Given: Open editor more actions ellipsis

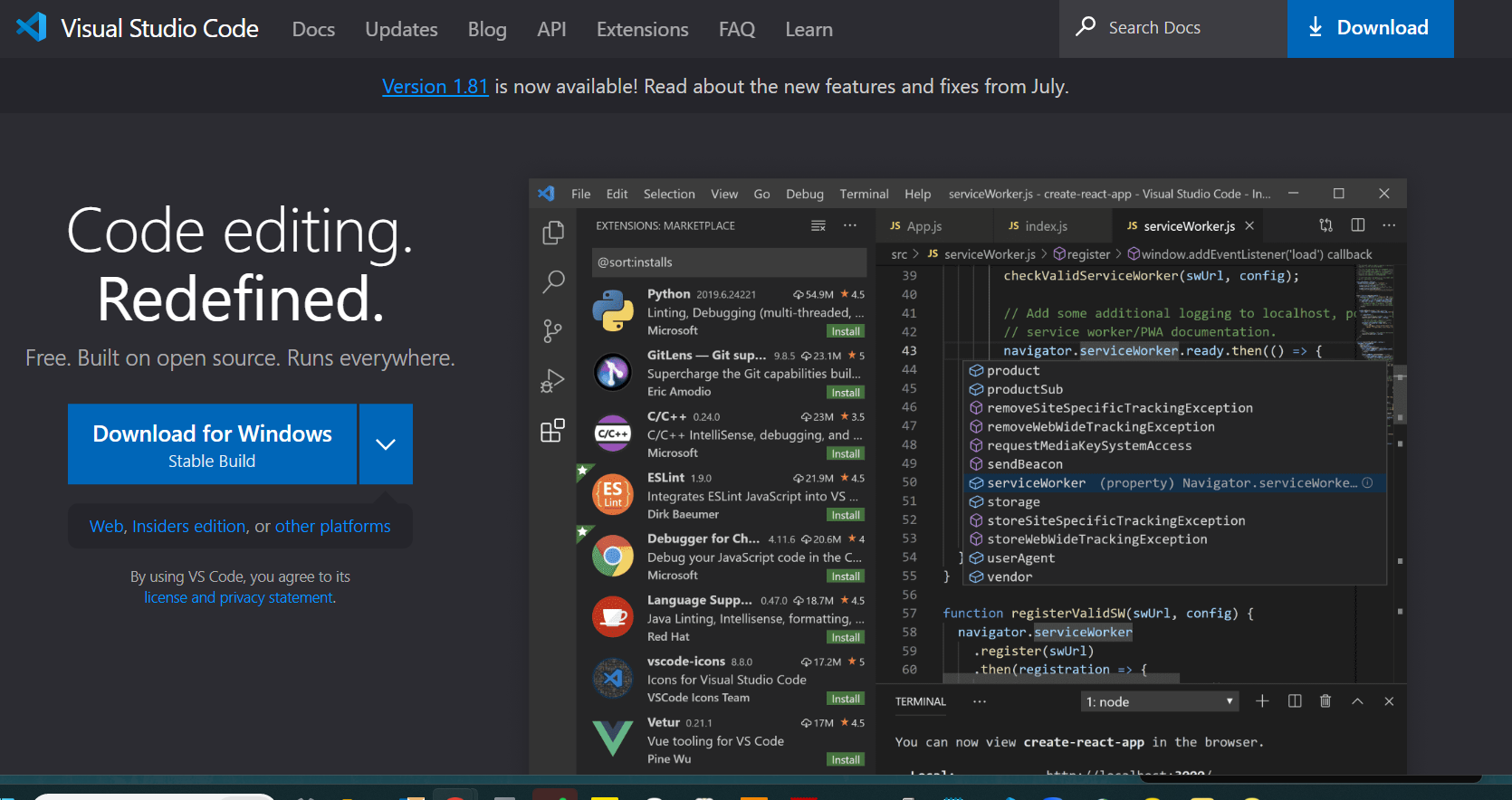Looking at the screenshot, I should (1389, 225).
